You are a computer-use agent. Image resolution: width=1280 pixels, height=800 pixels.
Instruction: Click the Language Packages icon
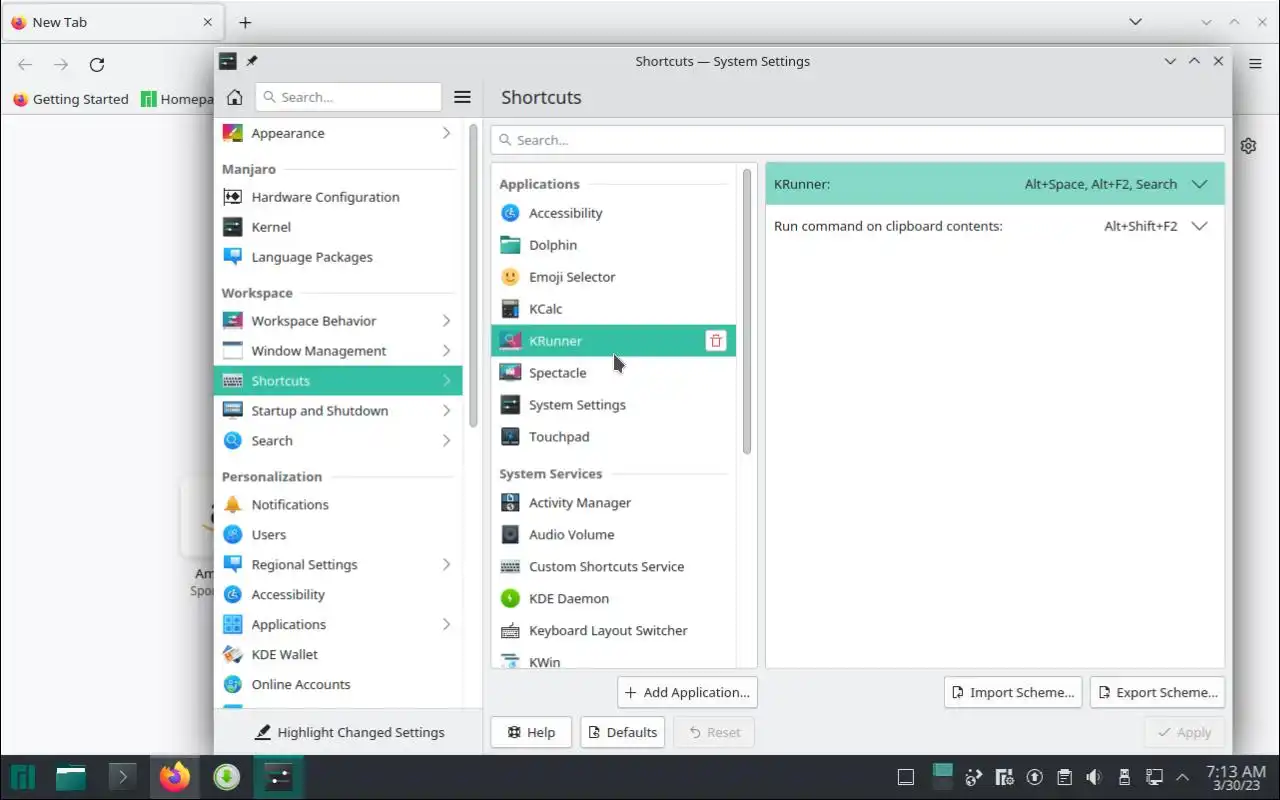[233, 257]
